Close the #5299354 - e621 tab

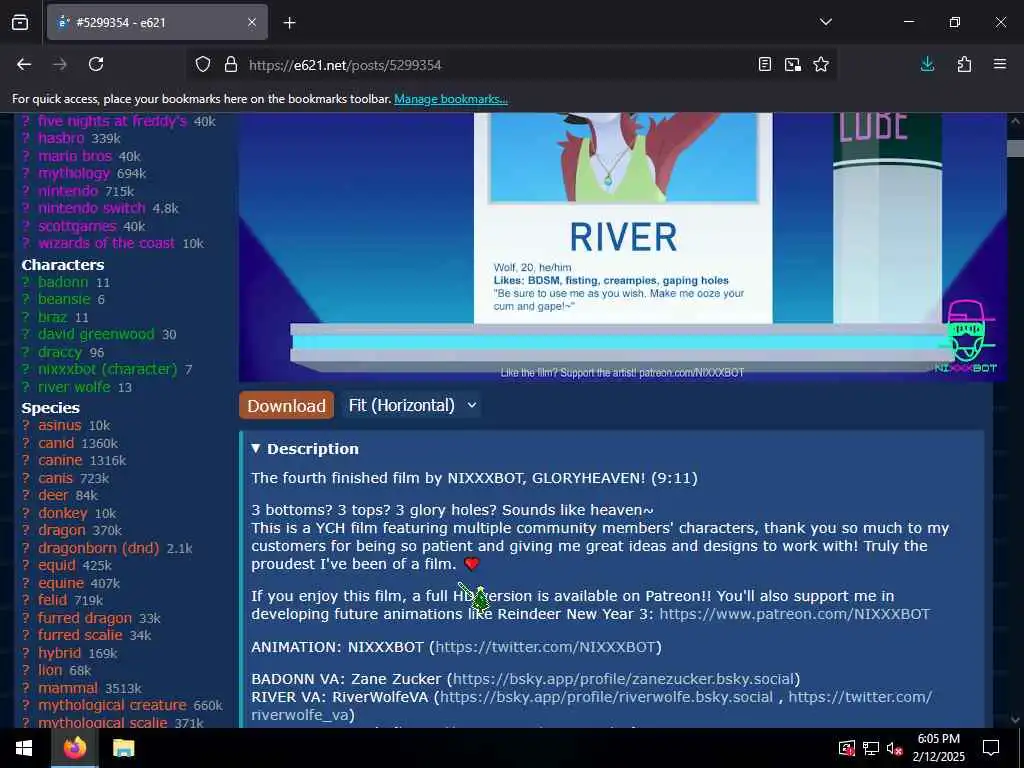[x=252, y=22]
